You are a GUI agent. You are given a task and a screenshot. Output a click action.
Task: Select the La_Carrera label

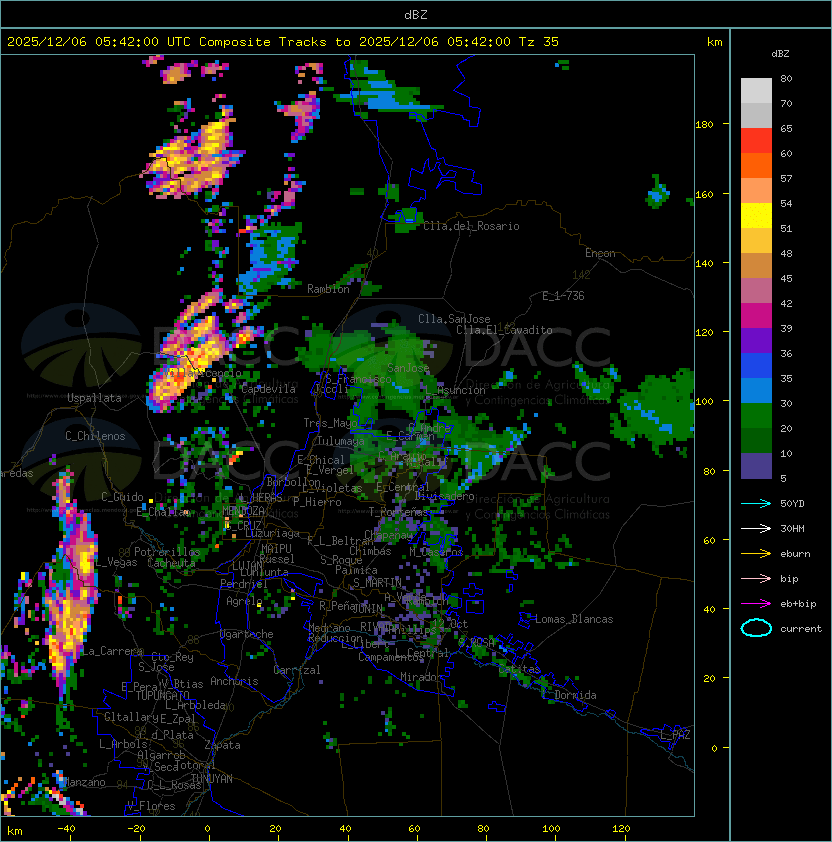(x=113, y=651)
